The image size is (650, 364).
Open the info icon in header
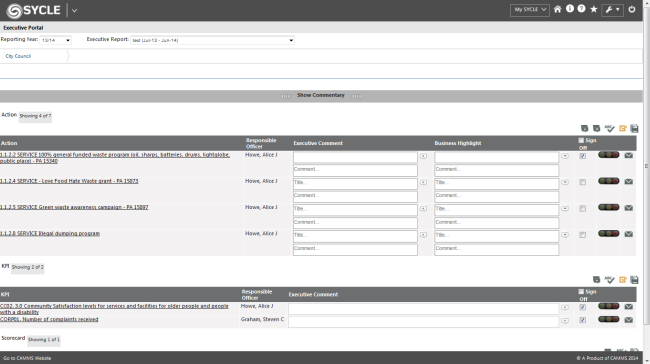[570, 9]
